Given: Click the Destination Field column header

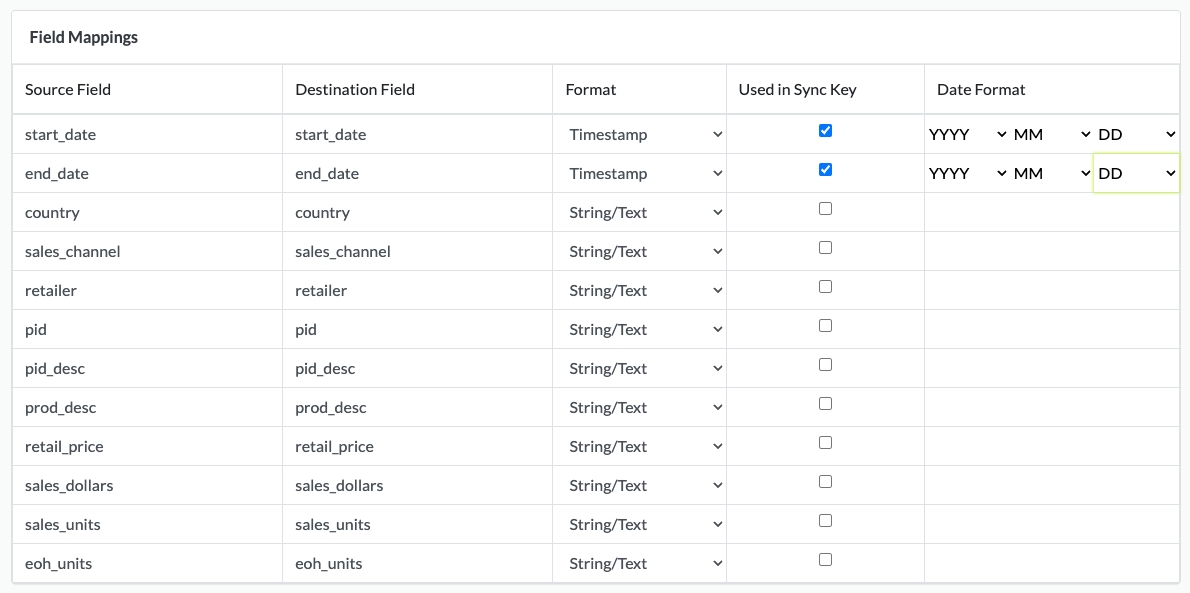Looking at the screenshot, I should tap(355, 89).
